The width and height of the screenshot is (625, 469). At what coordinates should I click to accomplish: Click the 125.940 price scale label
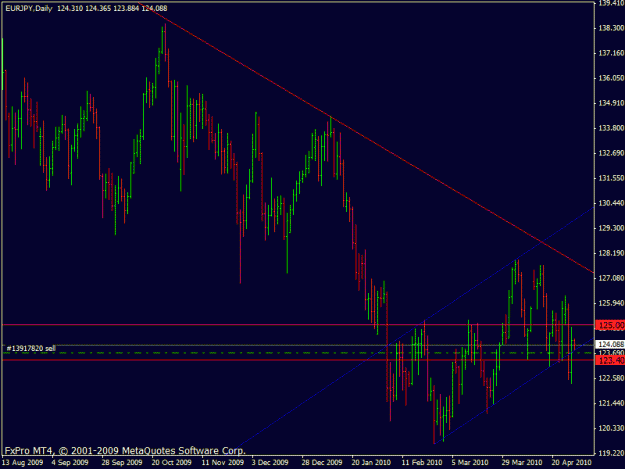[x=611, y=303]
